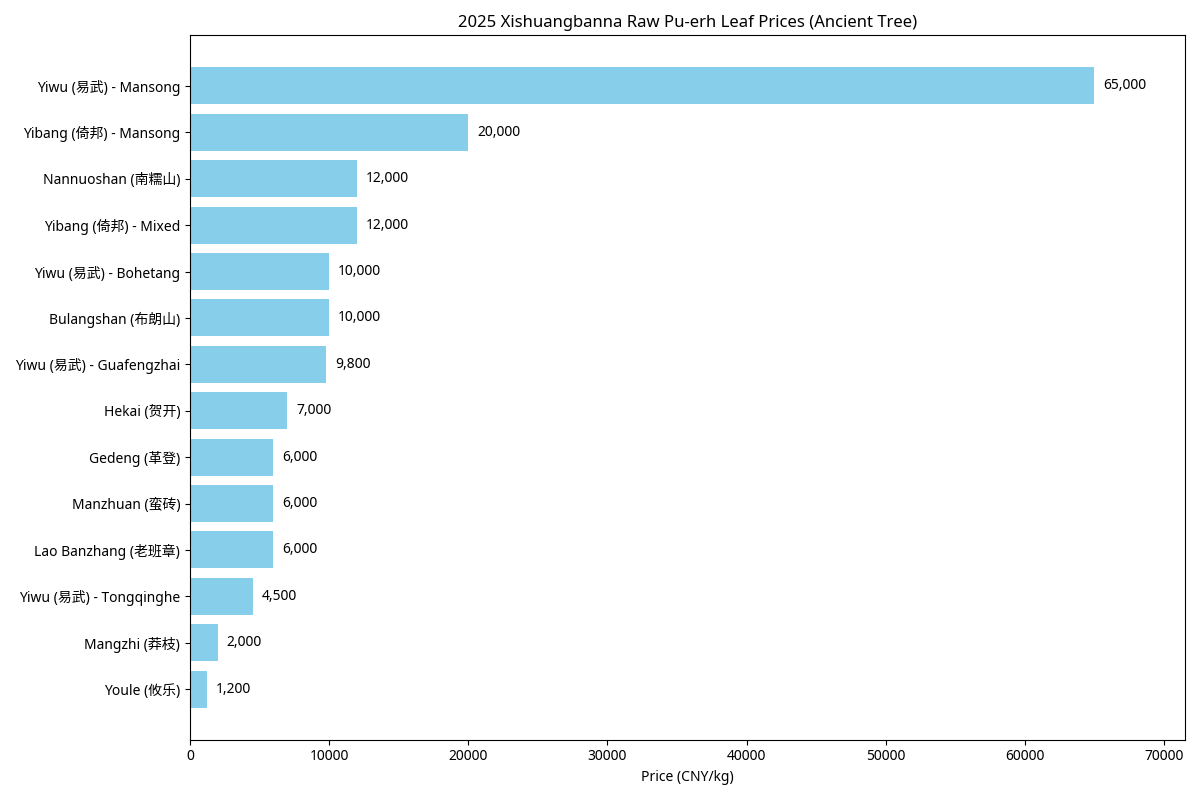Click the Lao Banzhang bar

pos(231,549)
